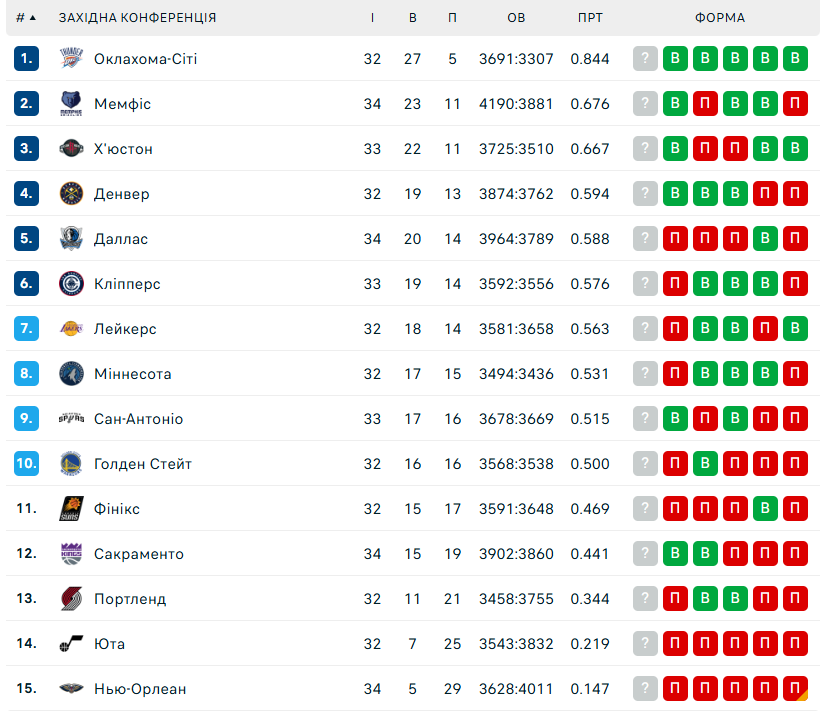The height and width of the screenshot is (715, 833).
Task: Click the Utah Jazz logo
Action: [71, 644]
